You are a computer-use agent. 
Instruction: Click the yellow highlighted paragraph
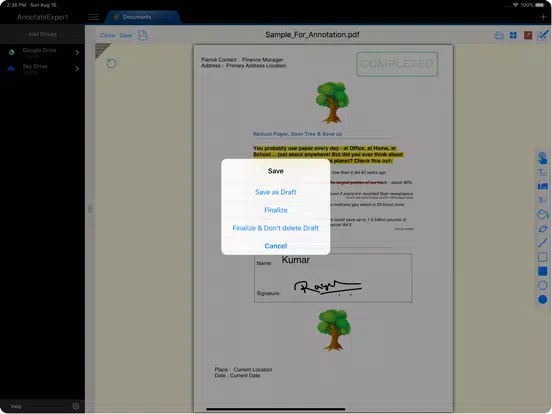tap(327, 154)
